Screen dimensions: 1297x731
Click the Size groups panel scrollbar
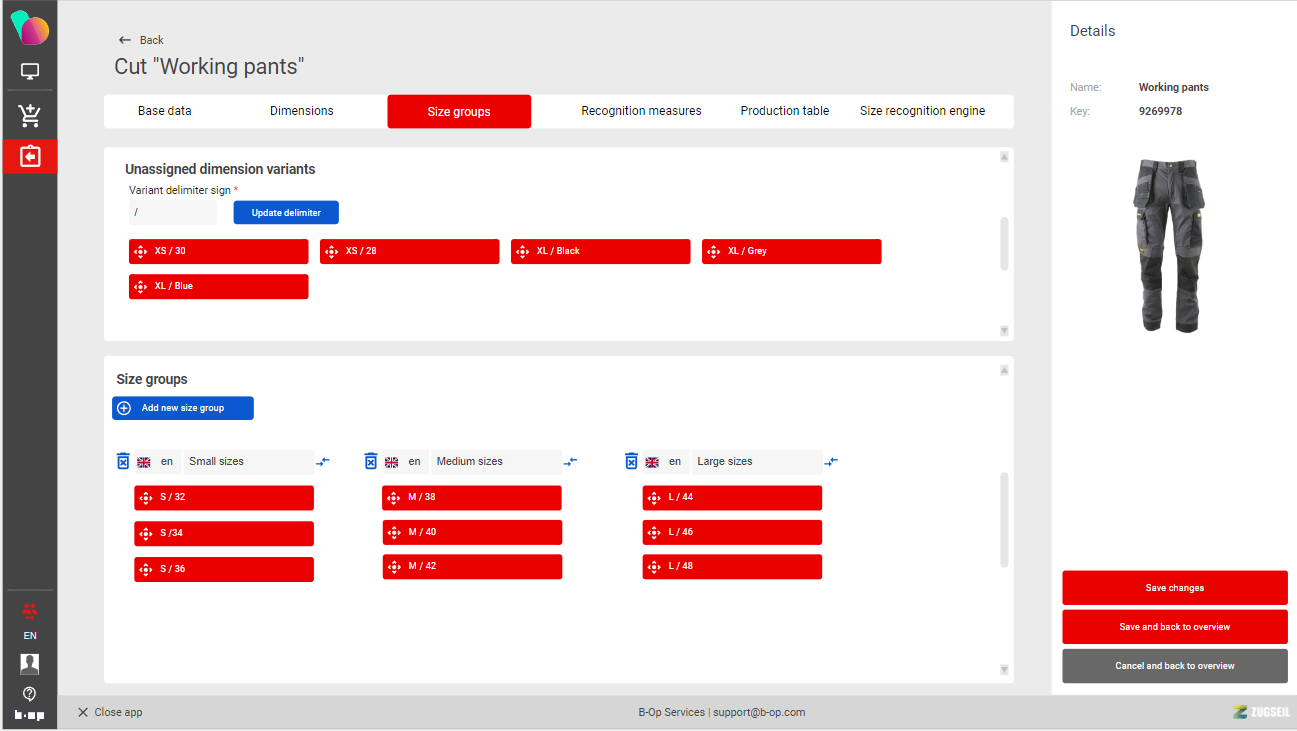tap(1004, 520)
